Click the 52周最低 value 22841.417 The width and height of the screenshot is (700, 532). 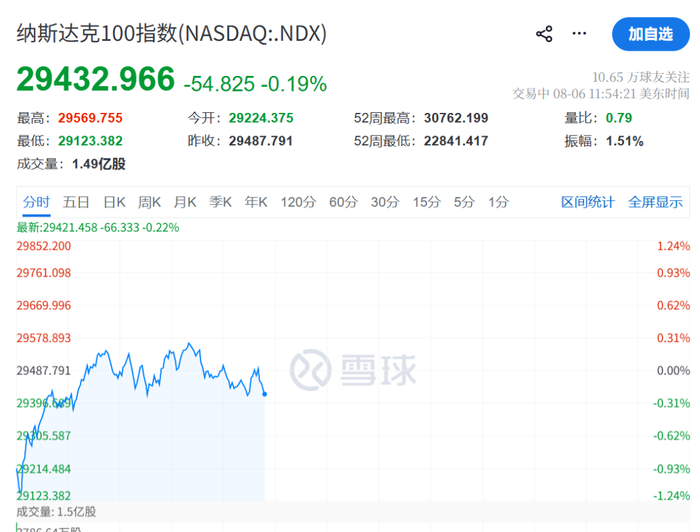click(x=456, y=141)
